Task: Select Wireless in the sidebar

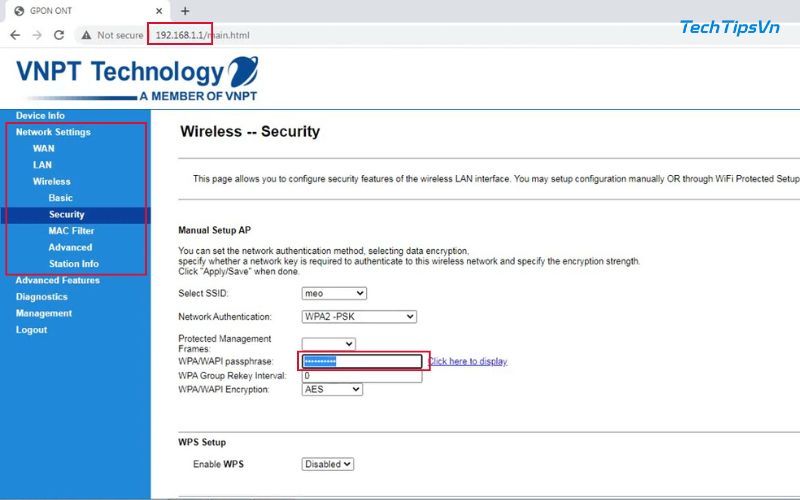Action: click(x=52, y=181)
